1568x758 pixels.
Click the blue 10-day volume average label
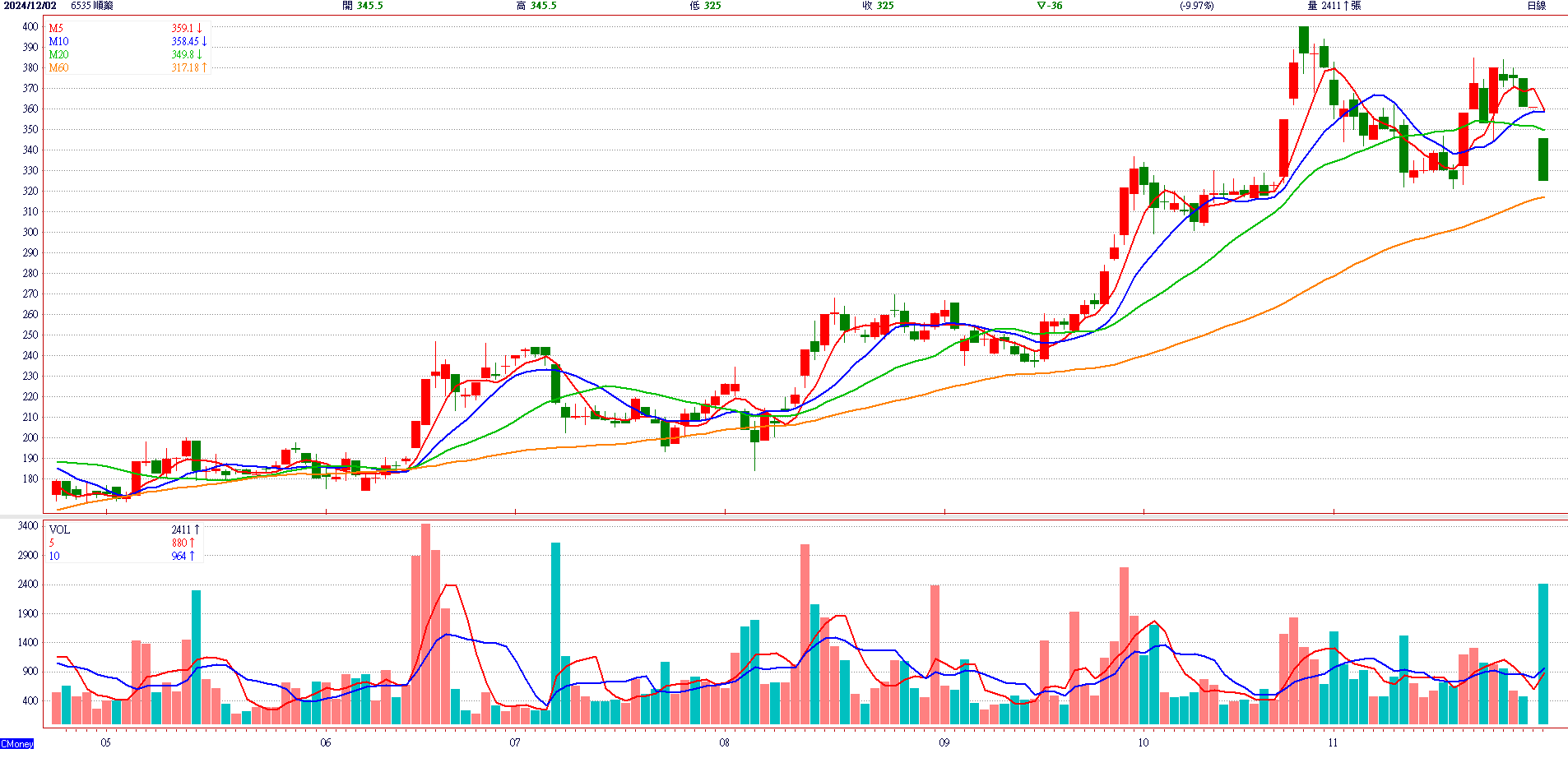[x=54, y=556]
